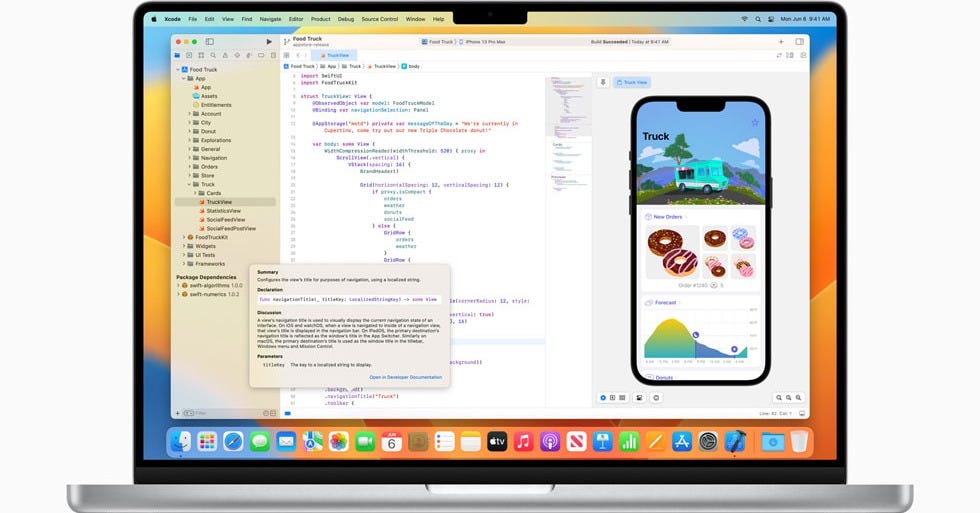Image resolution: width=980 pixels, height=513 pixels.
Task: Click the New Orders card heading
Action: [664, 217]
